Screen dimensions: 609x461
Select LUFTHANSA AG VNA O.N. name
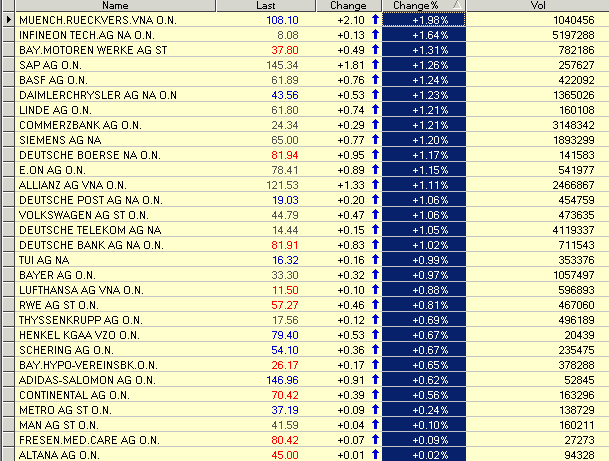point(81,291)
